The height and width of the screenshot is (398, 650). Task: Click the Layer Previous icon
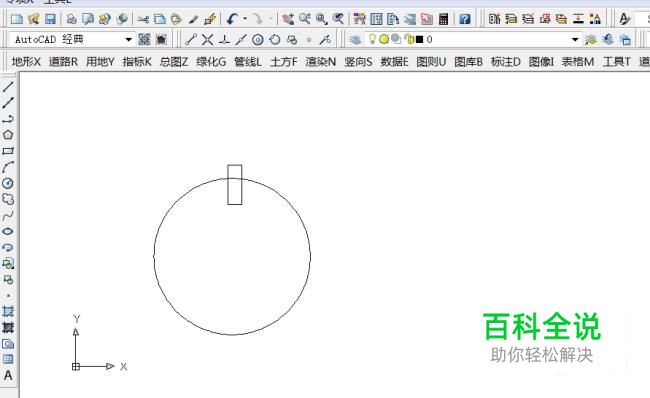click(608, 40)
